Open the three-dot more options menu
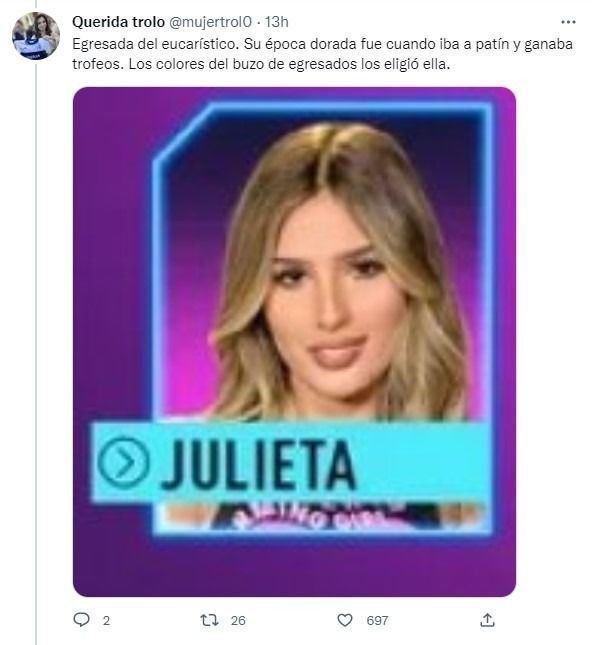592x645 pixels. point(568,22)
